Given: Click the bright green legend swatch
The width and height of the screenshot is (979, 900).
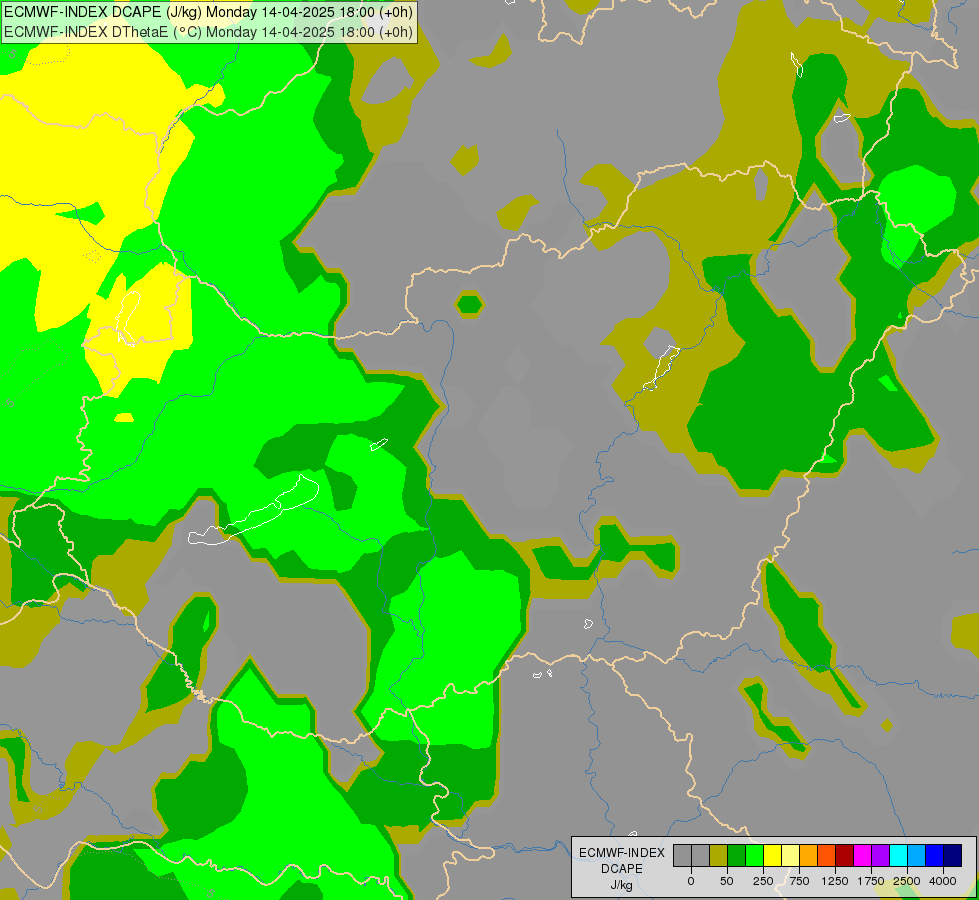Looking at the screenshot, I should click(754, 855).
